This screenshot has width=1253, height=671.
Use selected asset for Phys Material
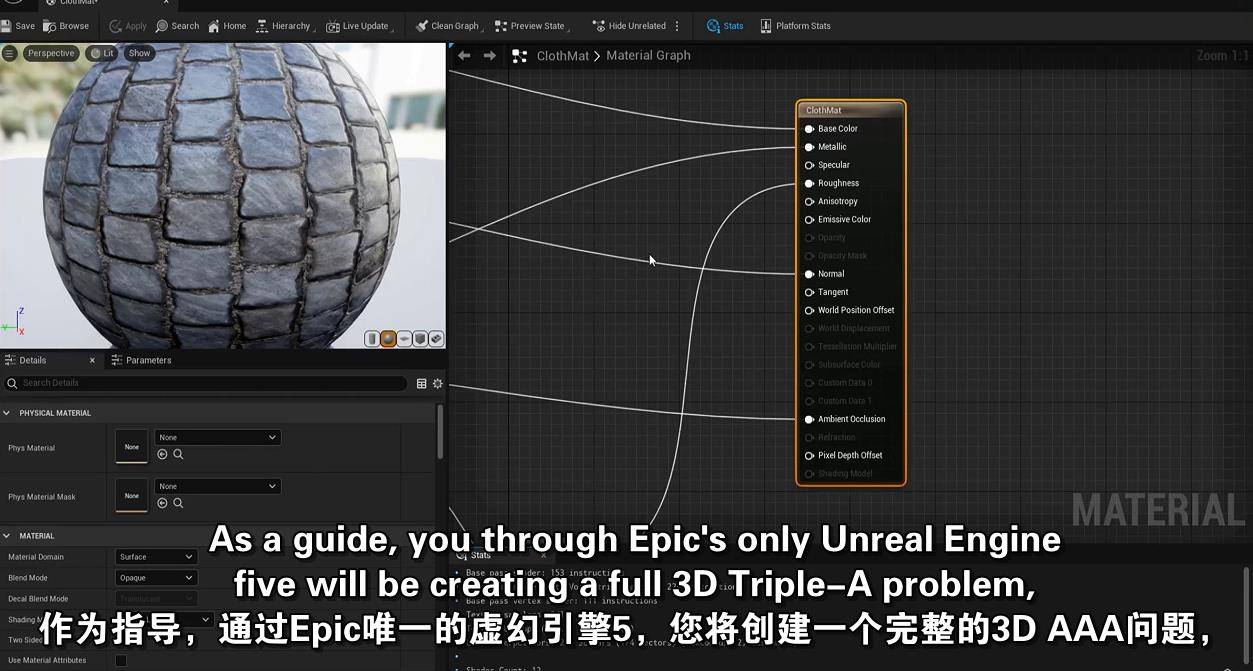tap(162, 454)
